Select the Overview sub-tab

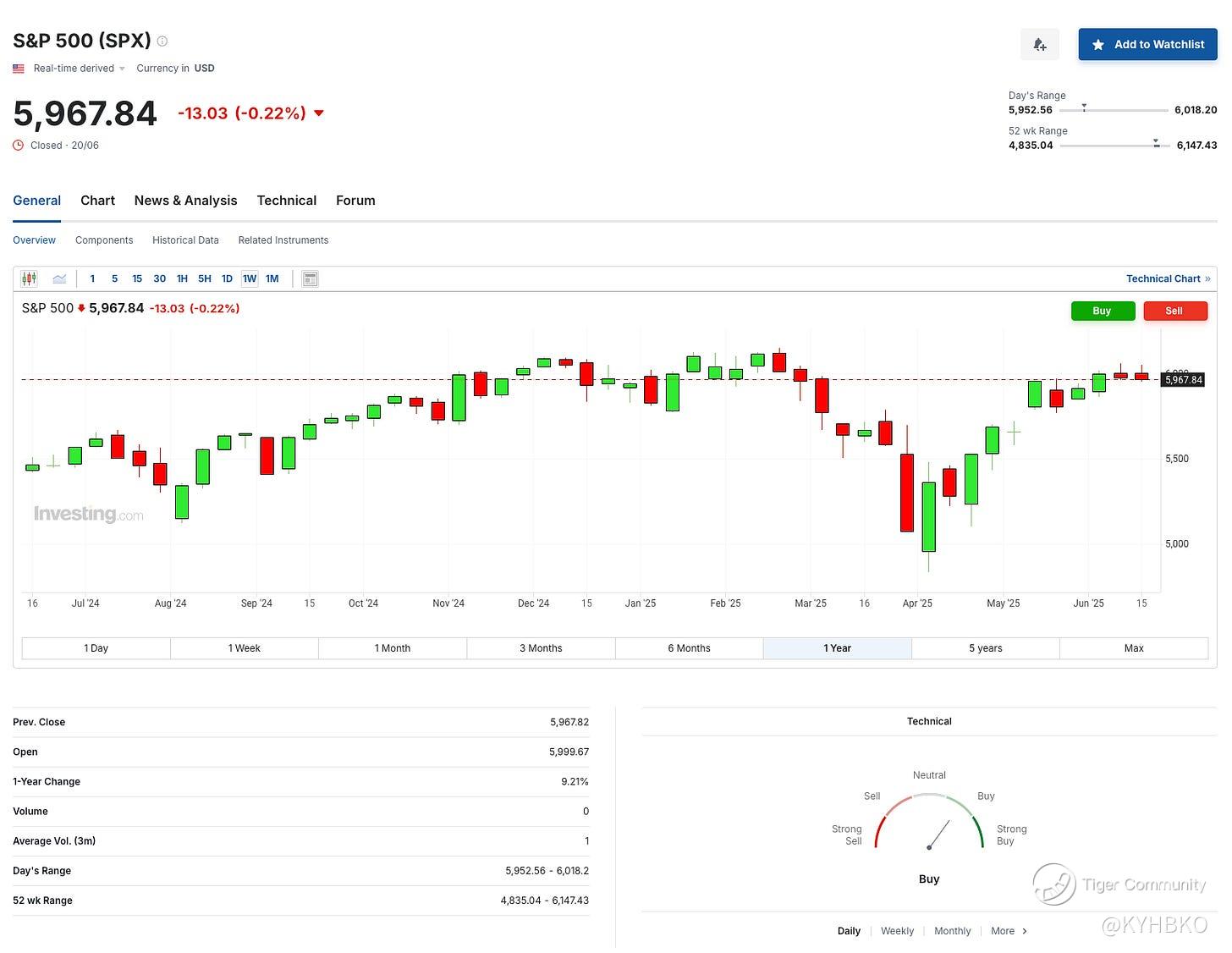point(34,240)
